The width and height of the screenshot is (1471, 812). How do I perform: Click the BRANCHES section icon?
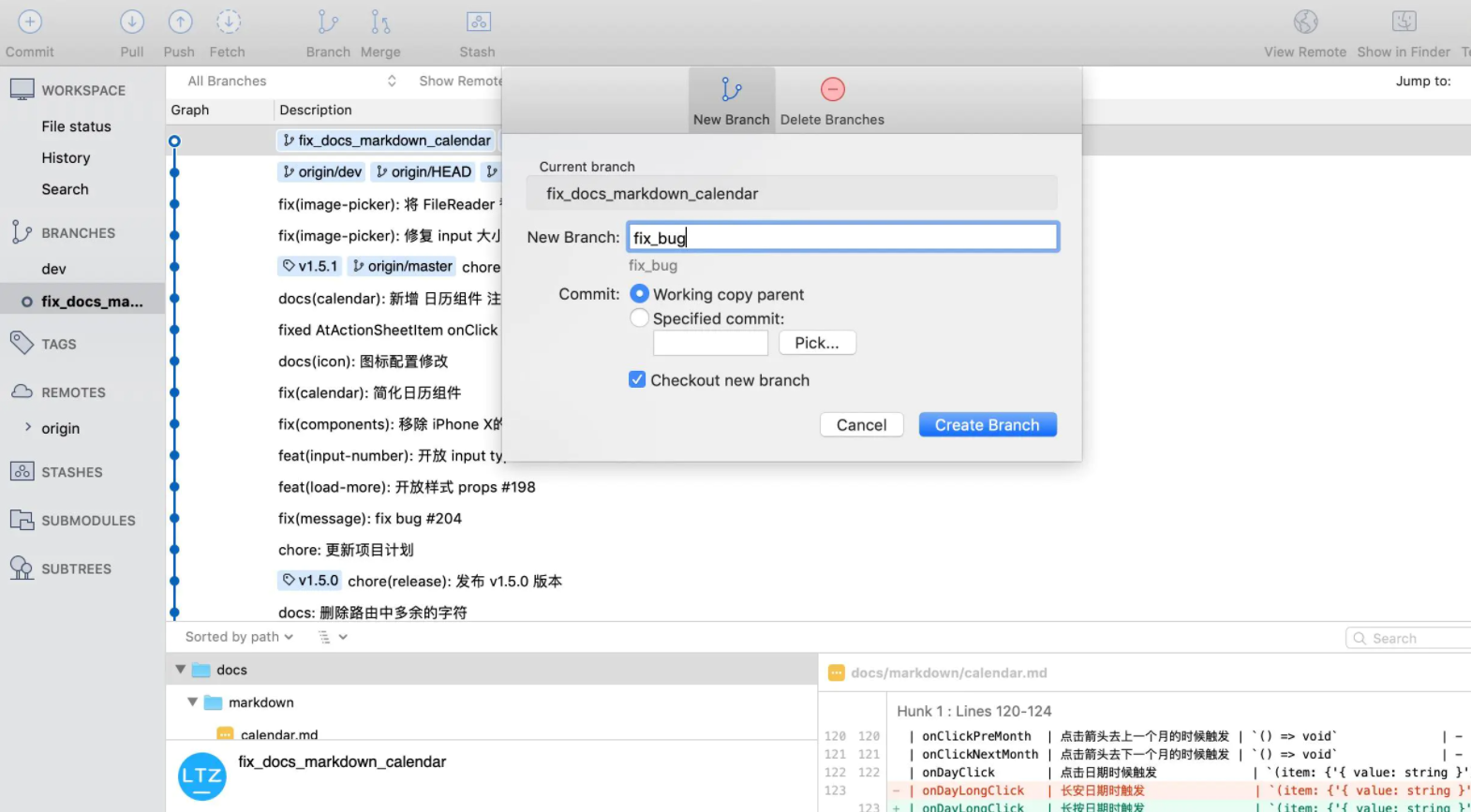pos(22,232)
